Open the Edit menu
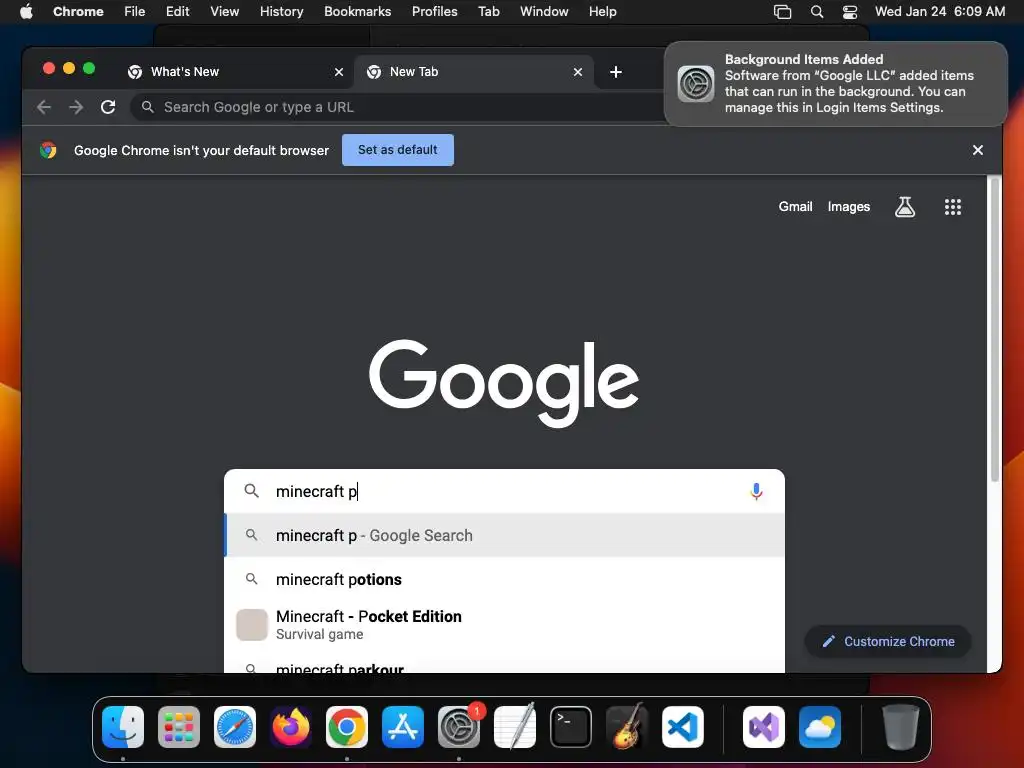 click(x=177, y=12)
